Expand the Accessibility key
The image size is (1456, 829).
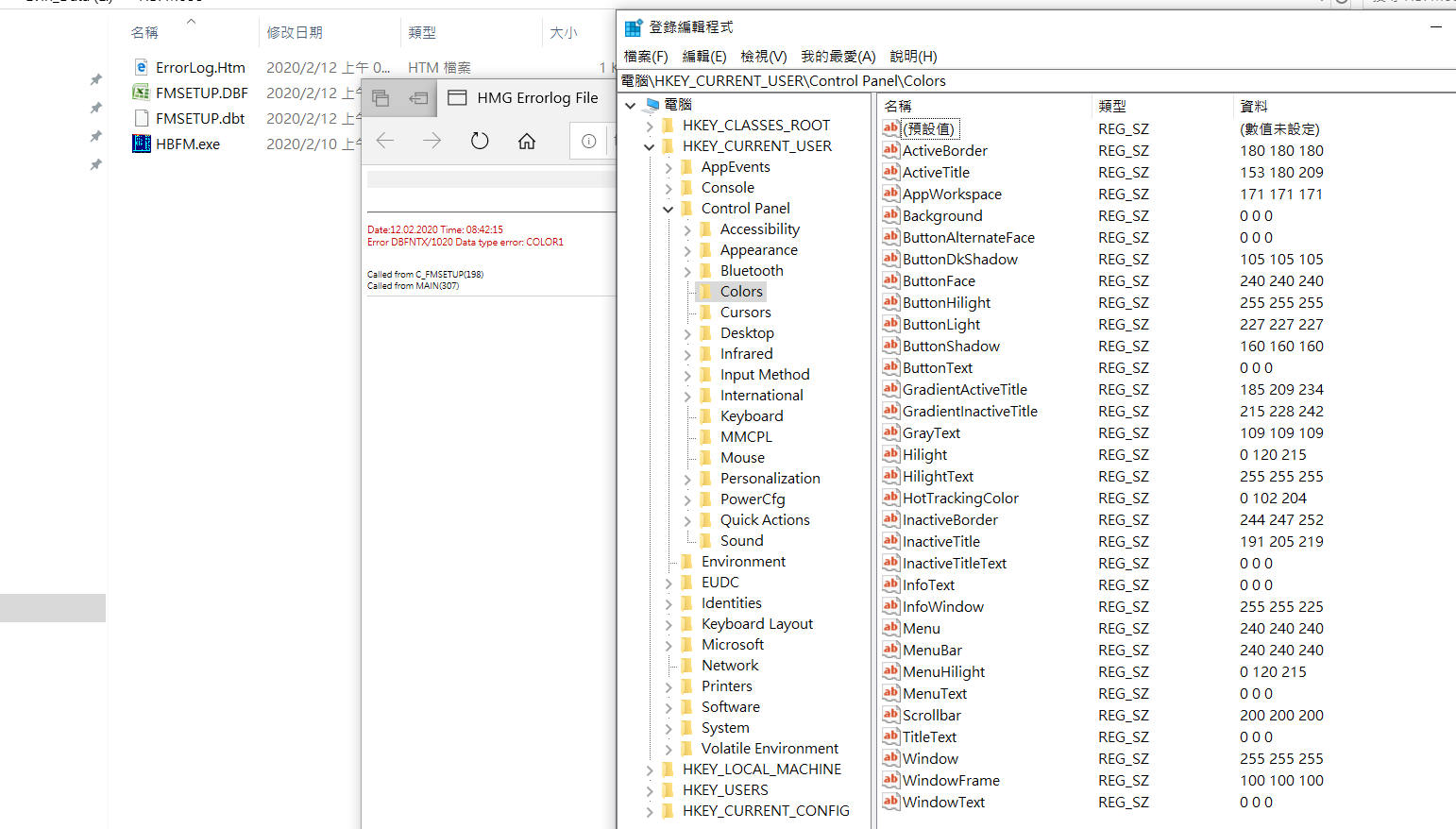[686, 229]
